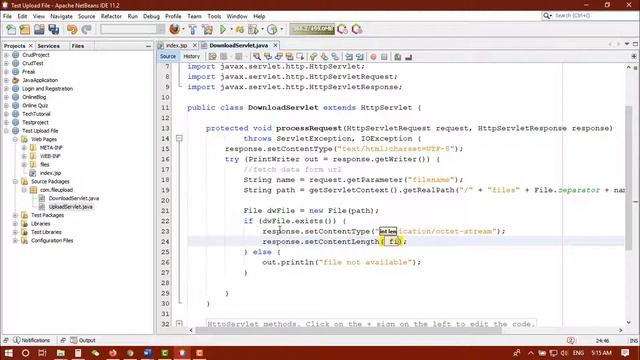Open the Run Project dropdown arrow
The image size is (640, 360).
pyautogui.click(x=231, y=29)
